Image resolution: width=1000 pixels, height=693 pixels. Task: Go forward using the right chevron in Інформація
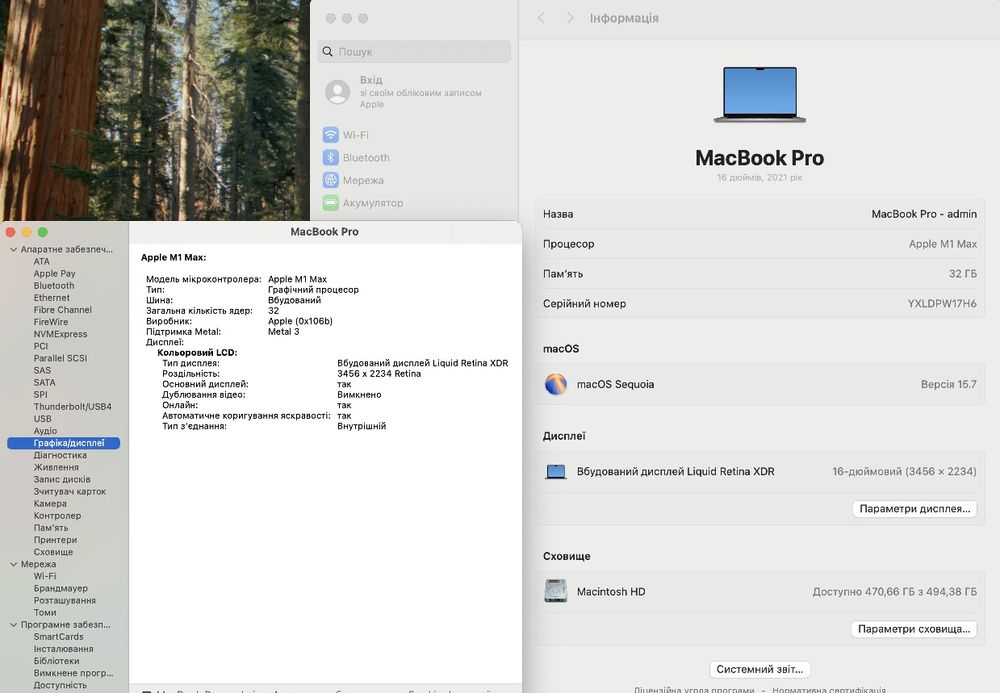pyautogui.click(x=570, y=18)
